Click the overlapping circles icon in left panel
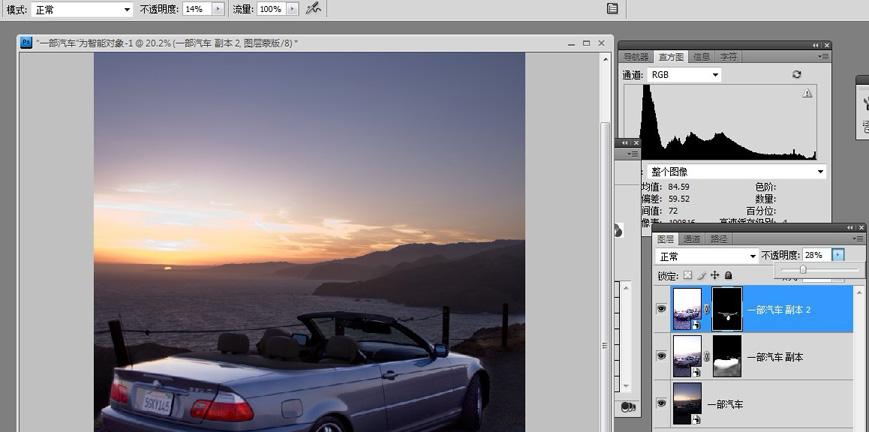 point(628,407)
